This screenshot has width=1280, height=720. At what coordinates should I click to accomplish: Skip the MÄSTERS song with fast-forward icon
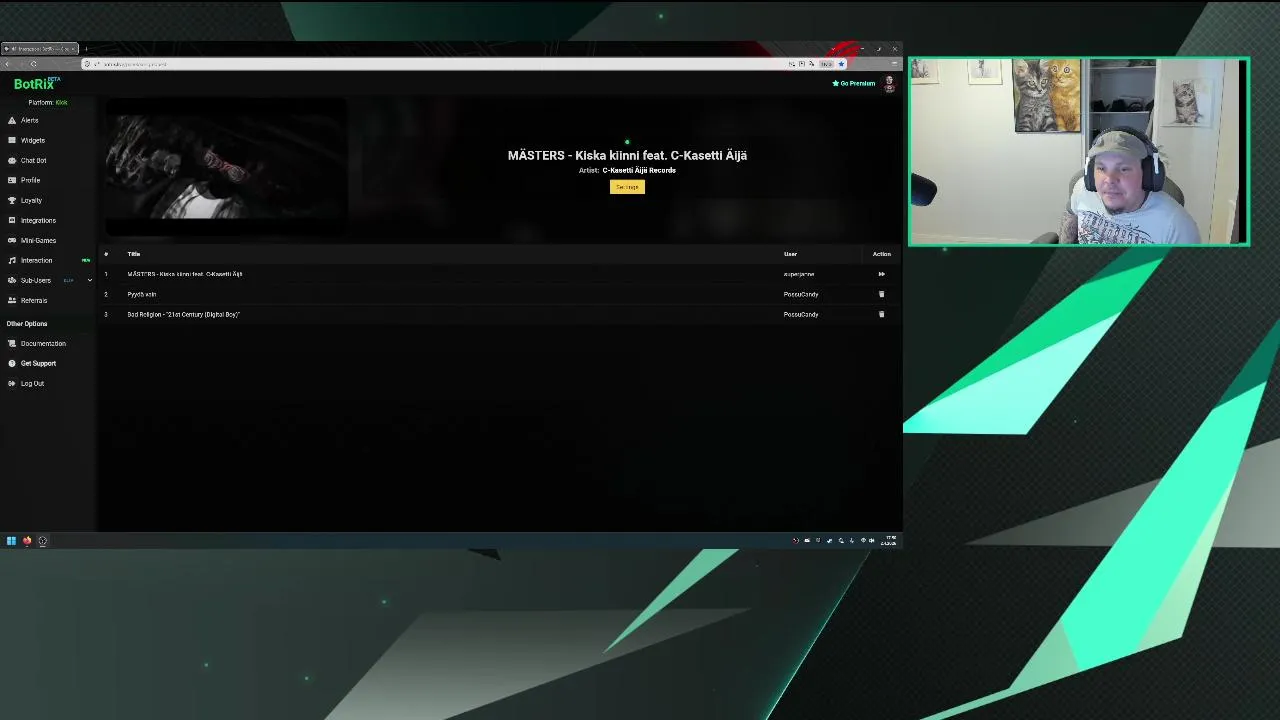coord(881,274)
